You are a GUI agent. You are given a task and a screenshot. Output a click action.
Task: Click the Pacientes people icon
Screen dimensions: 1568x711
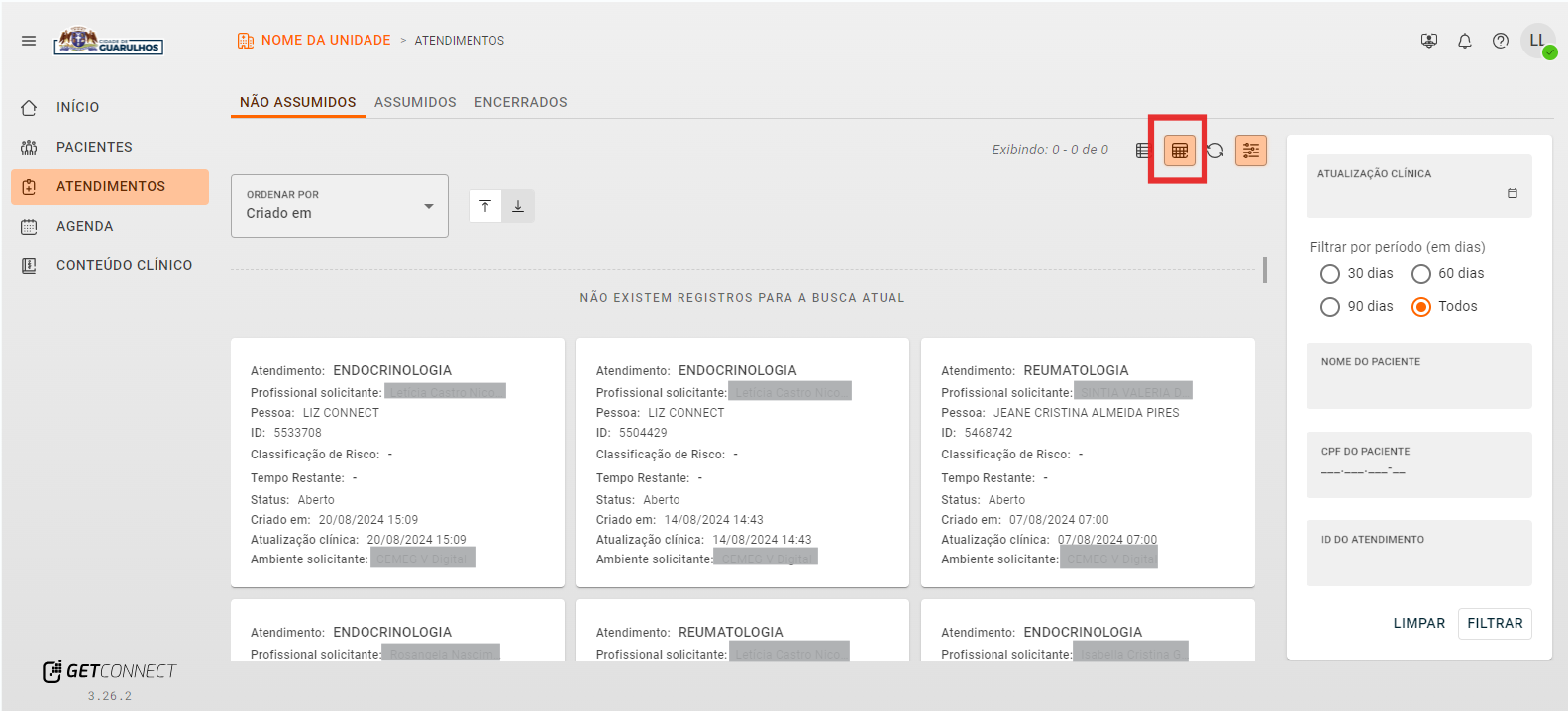coord(29,147)
